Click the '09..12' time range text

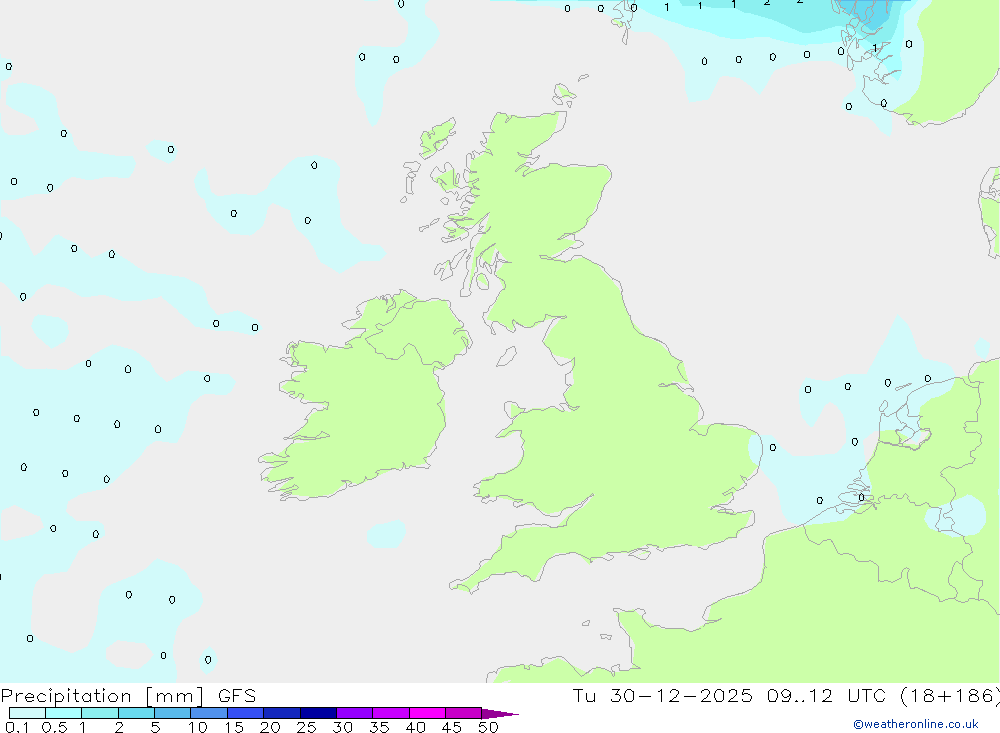800,696
